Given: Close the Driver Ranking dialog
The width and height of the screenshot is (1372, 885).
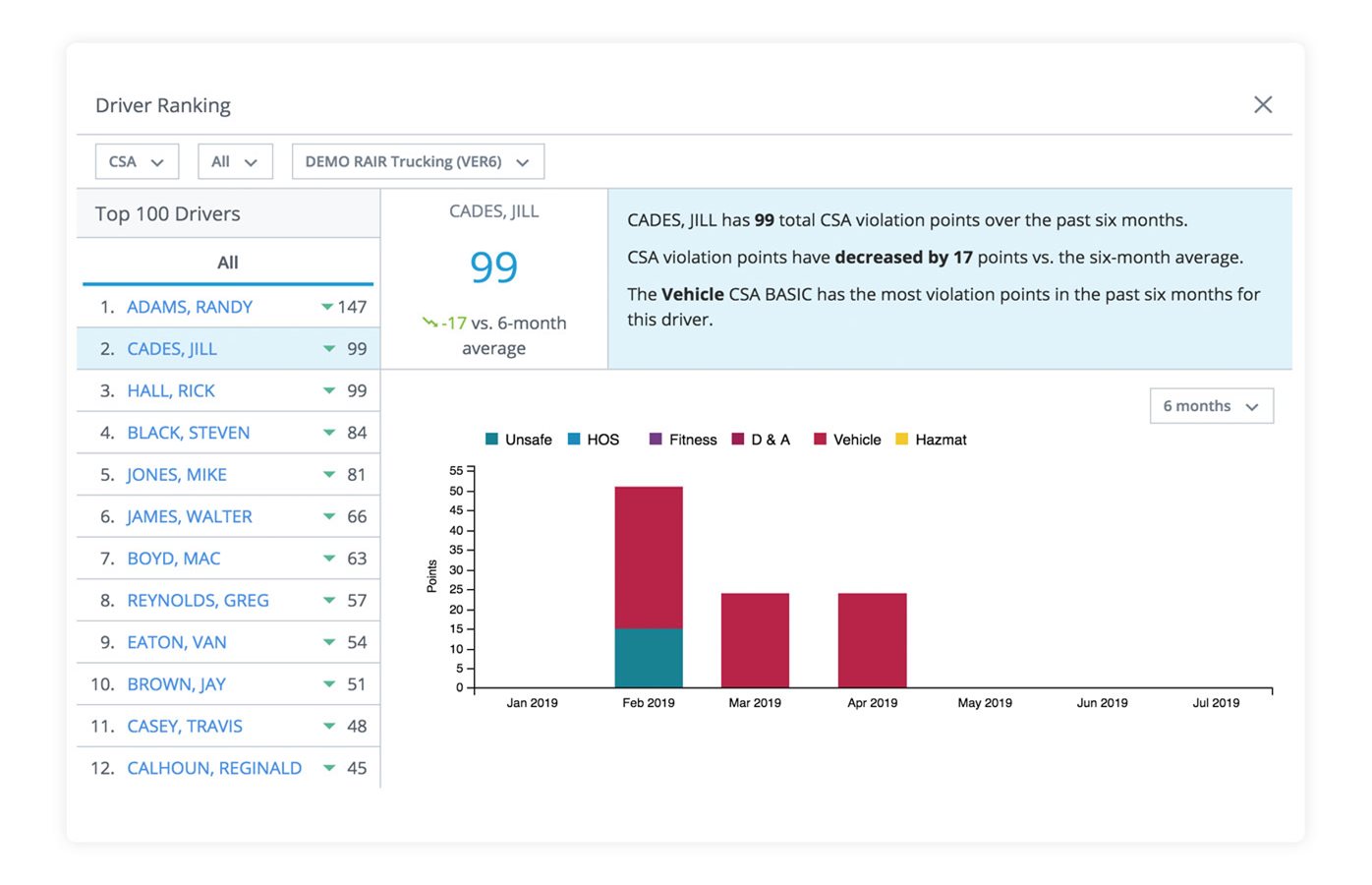Looking at the screenshot, I should click(1263, 105).
